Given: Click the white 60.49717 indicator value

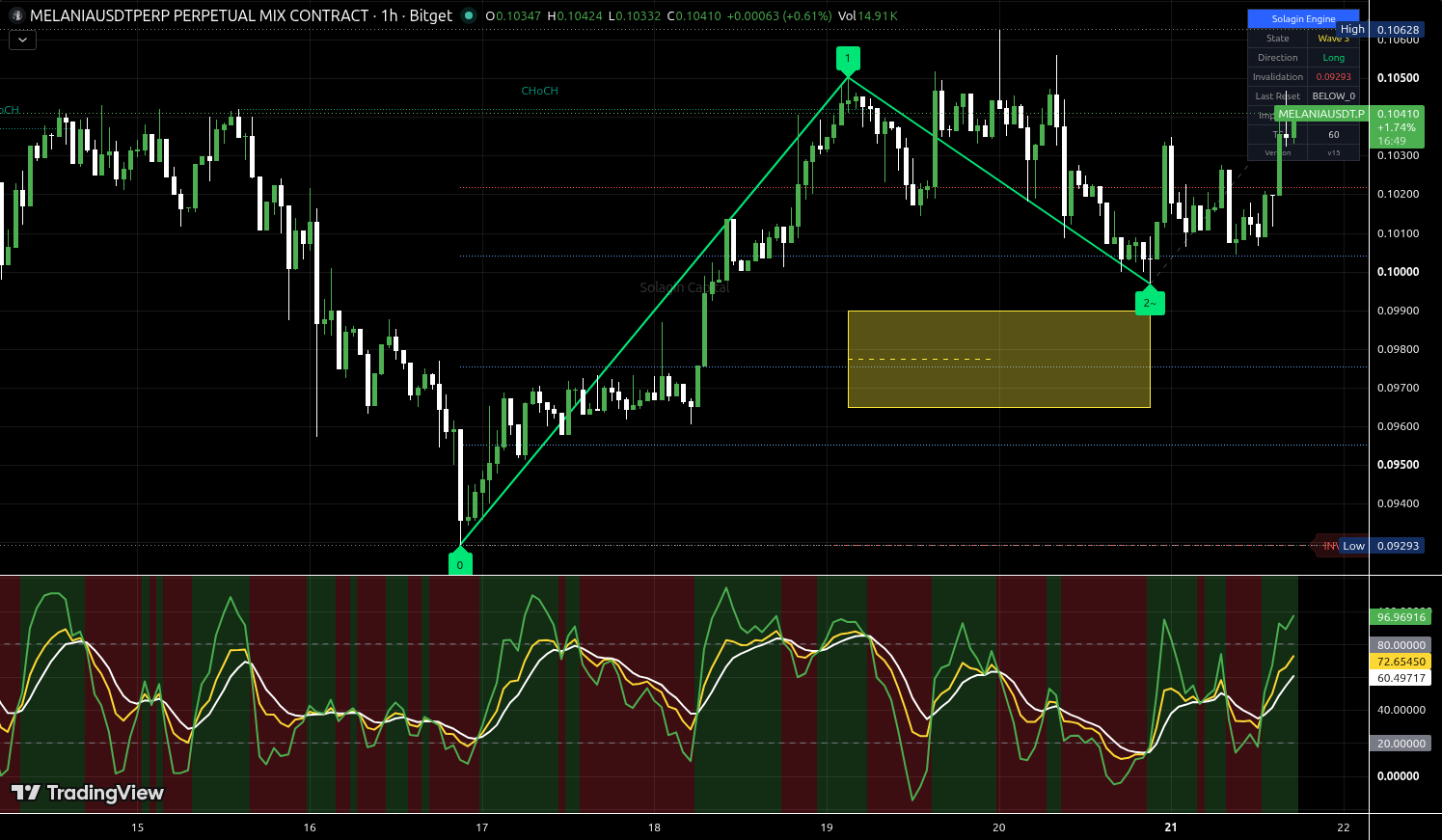Looking at the screenshot, I should tap(1401, 678).
